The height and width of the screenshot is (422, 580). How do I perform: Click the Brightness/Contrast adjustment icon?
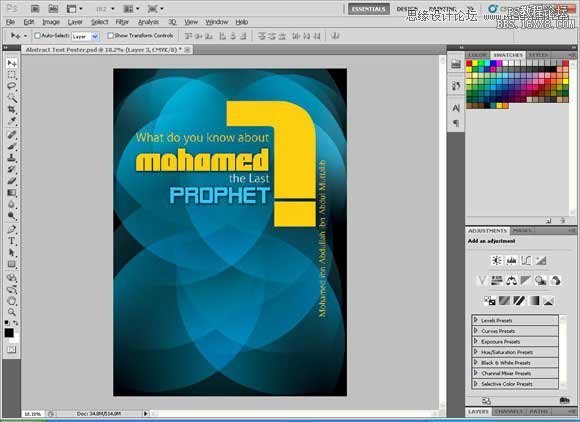coord(496,260)
